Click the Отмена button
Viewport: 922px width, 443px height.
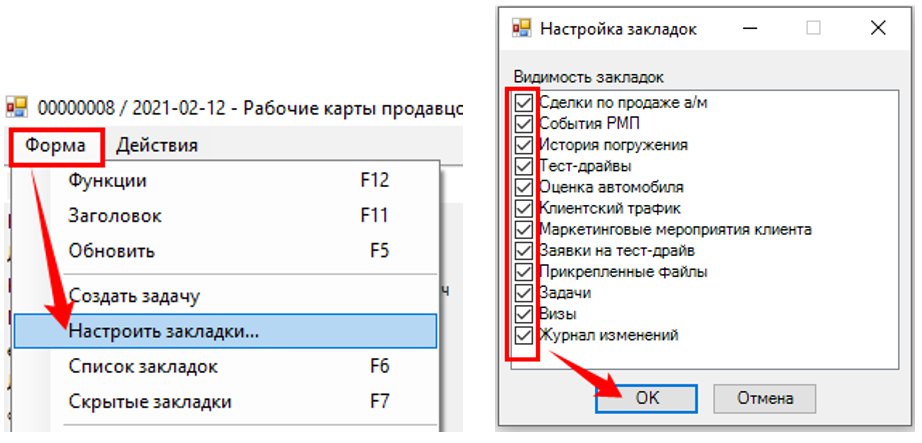pyautogui.click(x=765, y=397)
